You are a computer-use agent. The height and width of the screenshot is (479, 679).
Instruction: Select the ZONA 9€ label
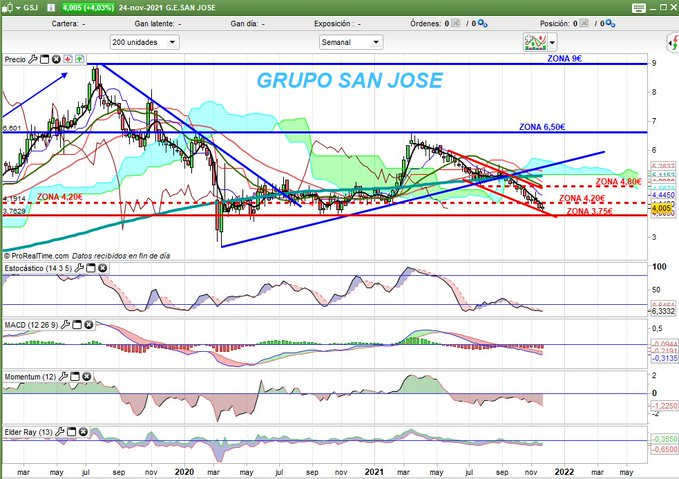[x=564, y=58]
